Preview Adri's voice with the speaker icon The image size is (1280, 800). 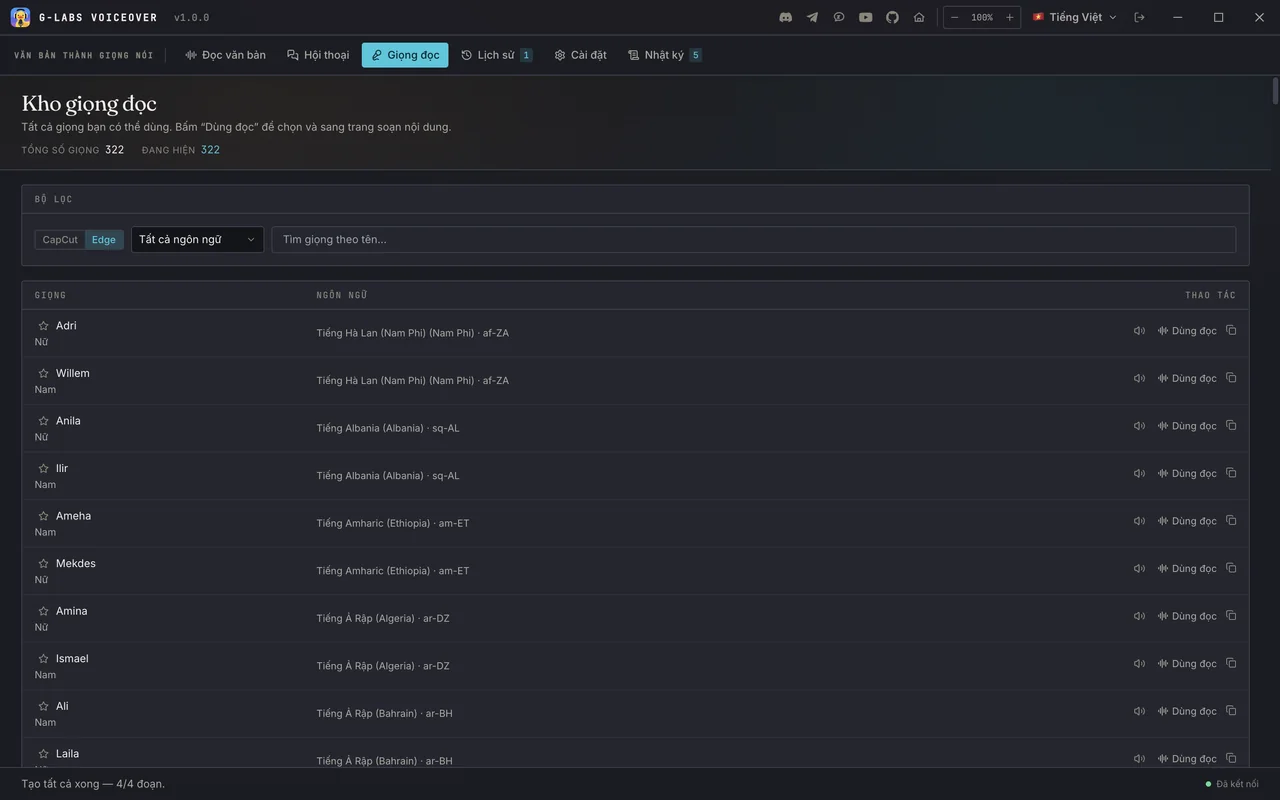(x=1139, y=331)
